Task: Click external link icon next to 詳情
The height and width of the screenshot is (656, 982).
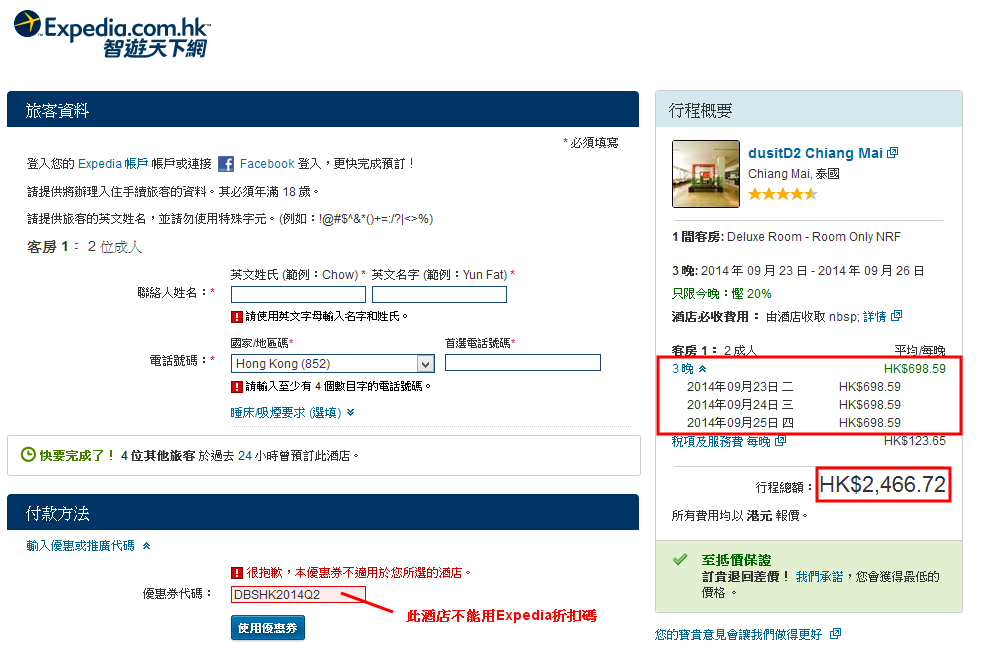Action: [896, 316]
